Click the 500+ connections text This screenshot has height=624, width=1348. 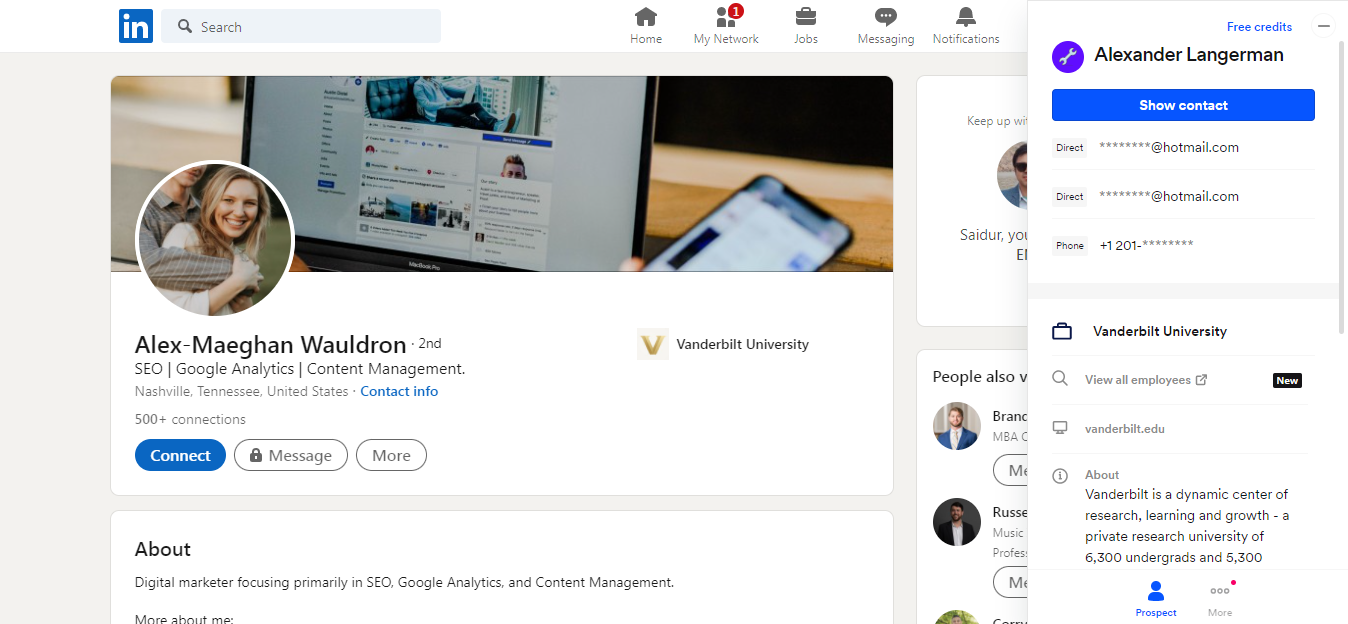click(x=190, y=419)
